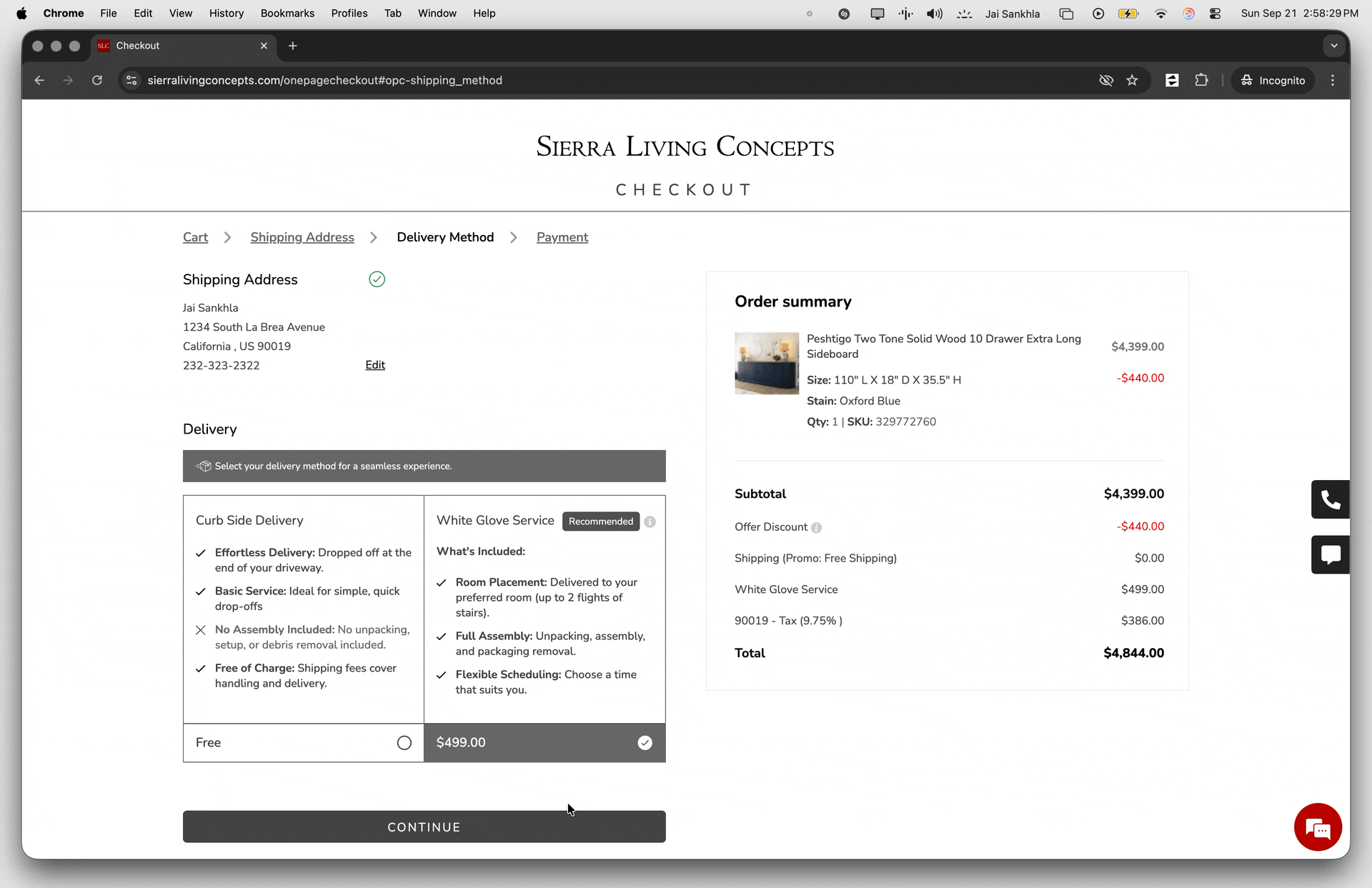Click the date and time in menu bar
Screen dimensions: 1372x888
pos(1300,14)
